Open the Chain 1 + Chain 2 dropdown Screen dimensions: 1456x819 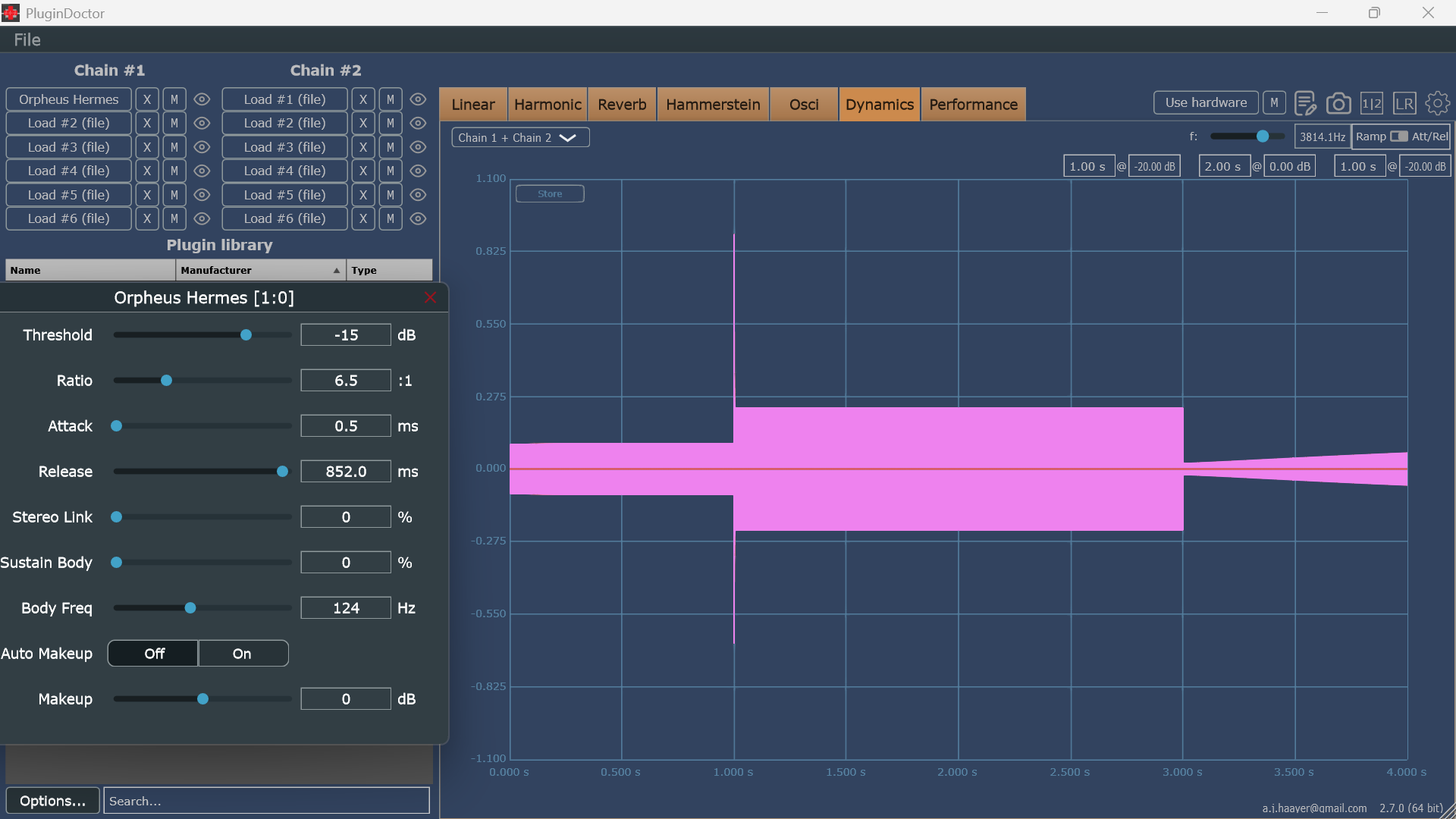[x=520, y=137]
